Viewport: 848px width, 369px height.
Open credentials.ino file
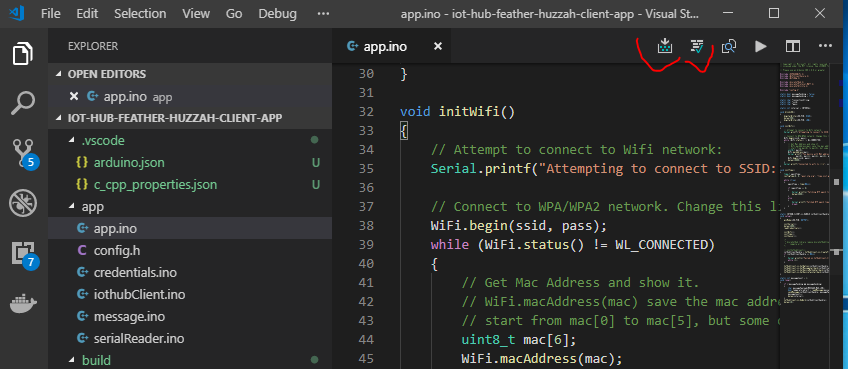[x=135, y=273]
